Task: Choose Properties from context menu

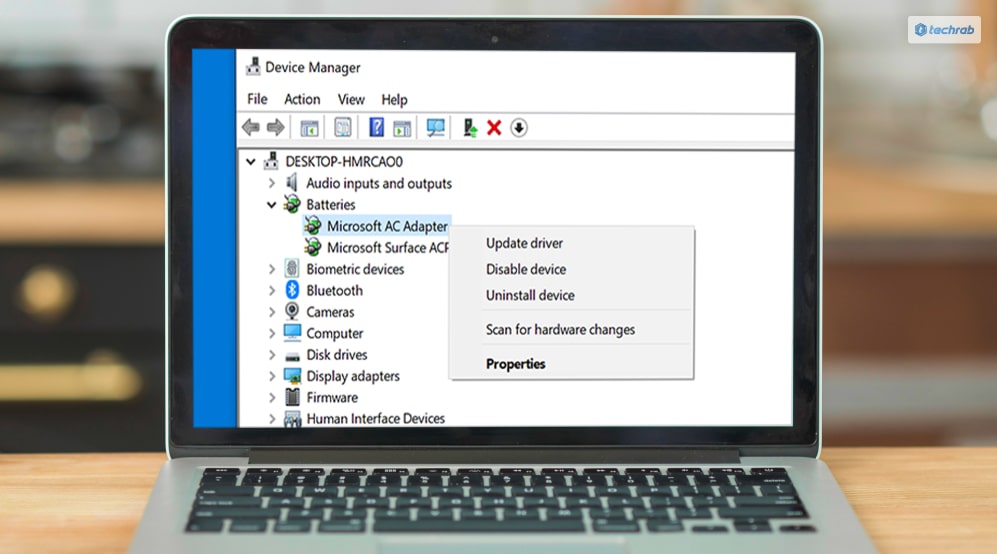Action: [x=516, y=364]
